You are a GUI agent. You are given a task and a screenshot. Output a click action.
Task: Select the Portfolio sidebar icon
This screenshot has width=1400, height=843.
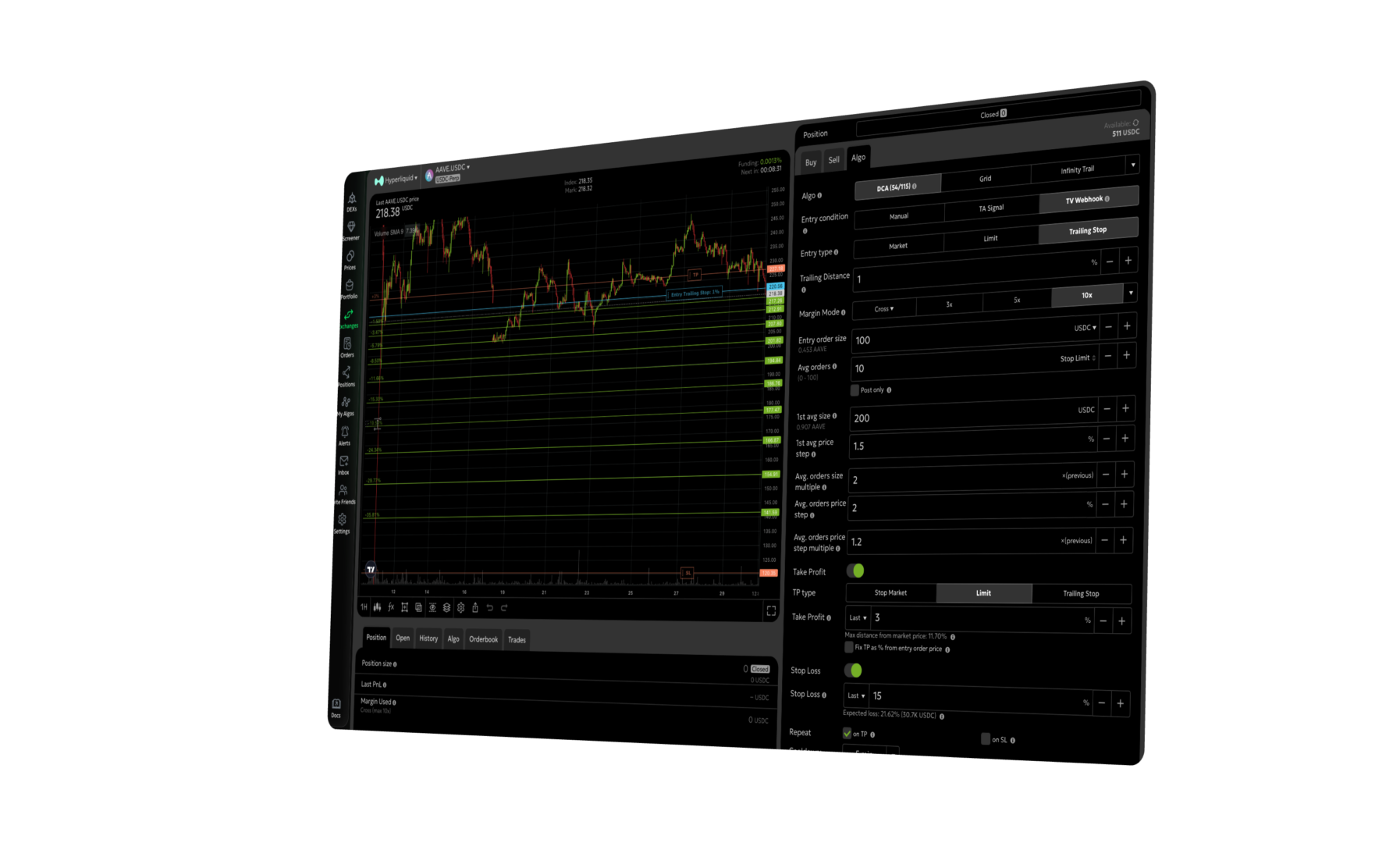[350, 284]
